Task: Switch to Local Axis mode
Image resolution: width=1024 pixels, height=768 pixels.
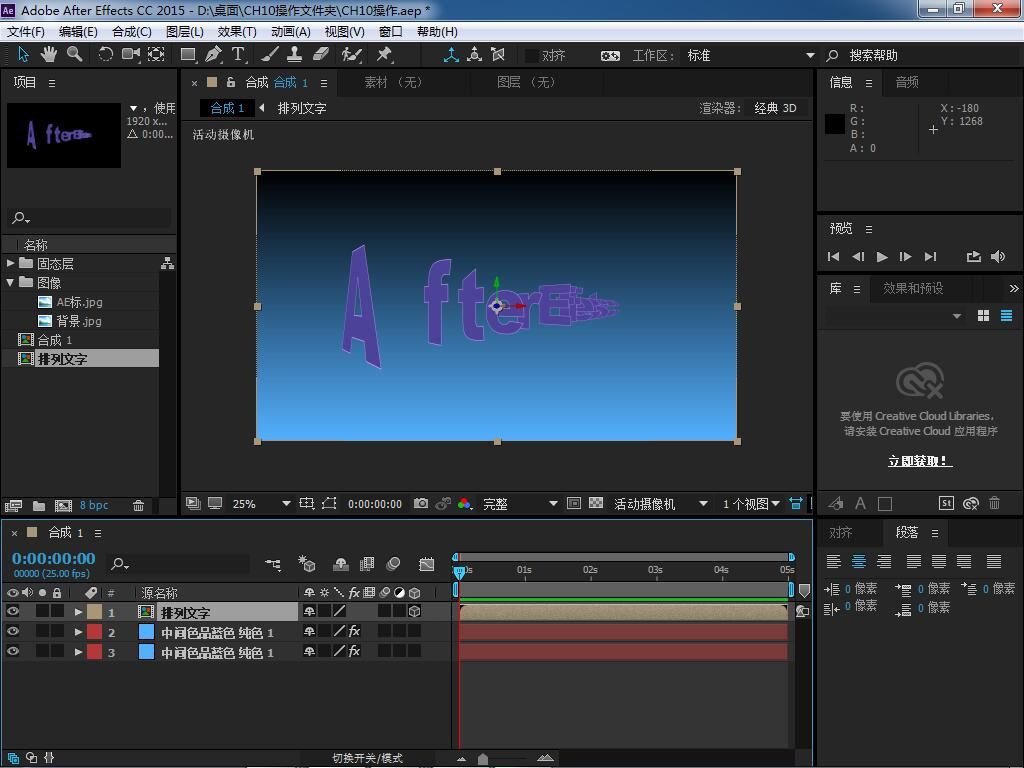Action: click(x=451, y=55)
